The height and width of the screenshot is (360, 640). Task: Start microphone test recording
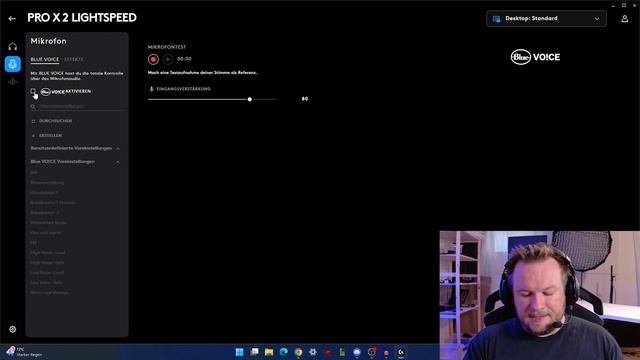pyautogui.click(x=153, y=59)
